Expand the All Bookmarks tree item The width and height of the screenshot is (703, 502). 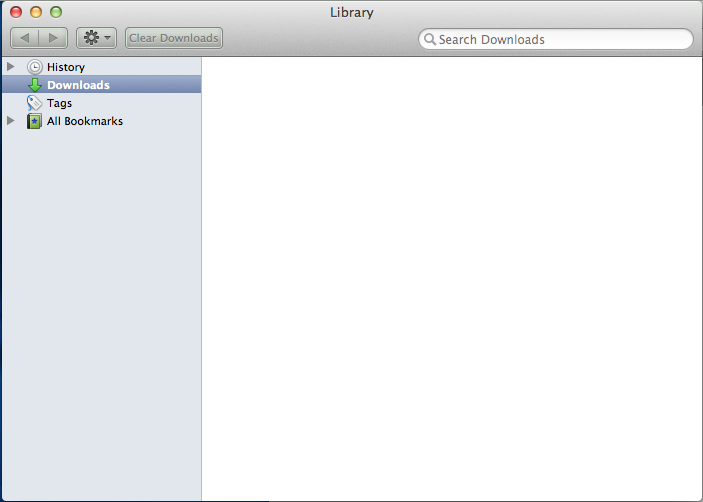[11, 121]
